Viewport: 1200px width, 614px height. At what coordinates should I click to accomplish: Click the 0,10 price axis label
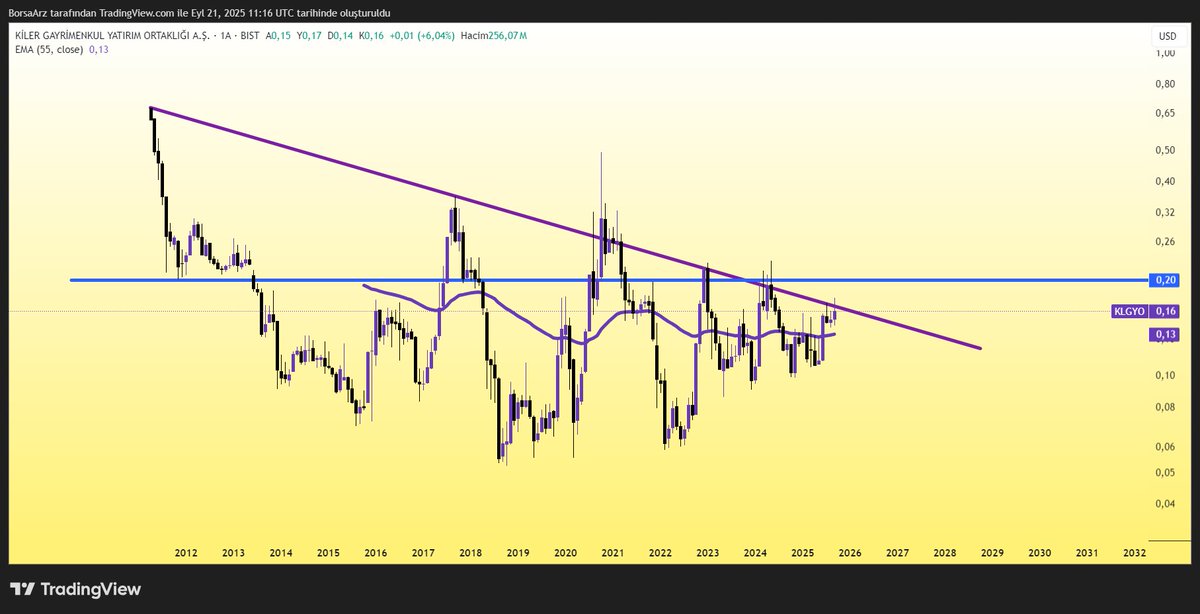1166,375
